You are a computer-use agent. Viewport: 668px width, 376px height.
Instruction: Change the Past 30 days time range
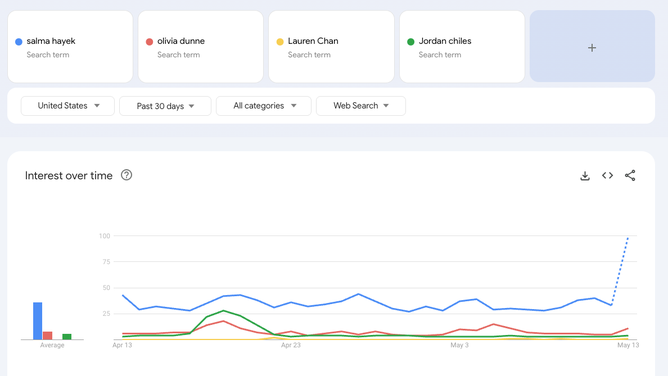click(165, 106)
